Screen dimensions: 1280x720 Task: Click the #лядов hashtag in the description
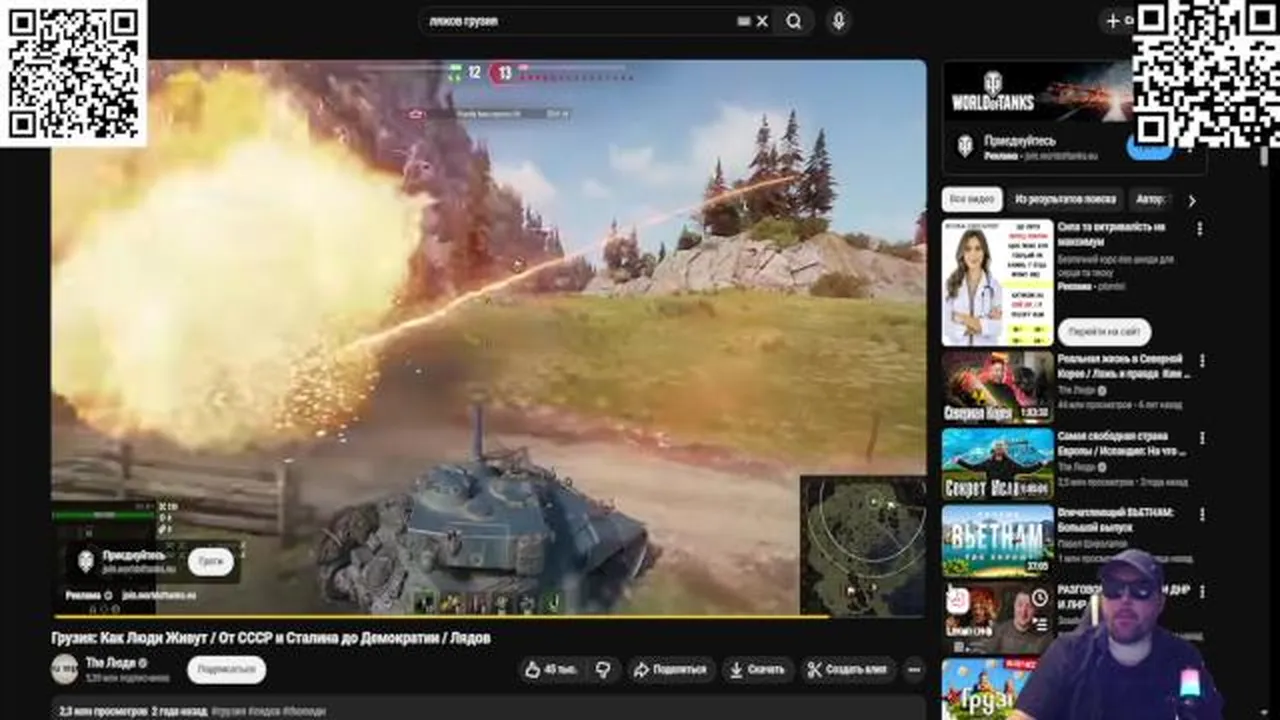tap(263, 711)
